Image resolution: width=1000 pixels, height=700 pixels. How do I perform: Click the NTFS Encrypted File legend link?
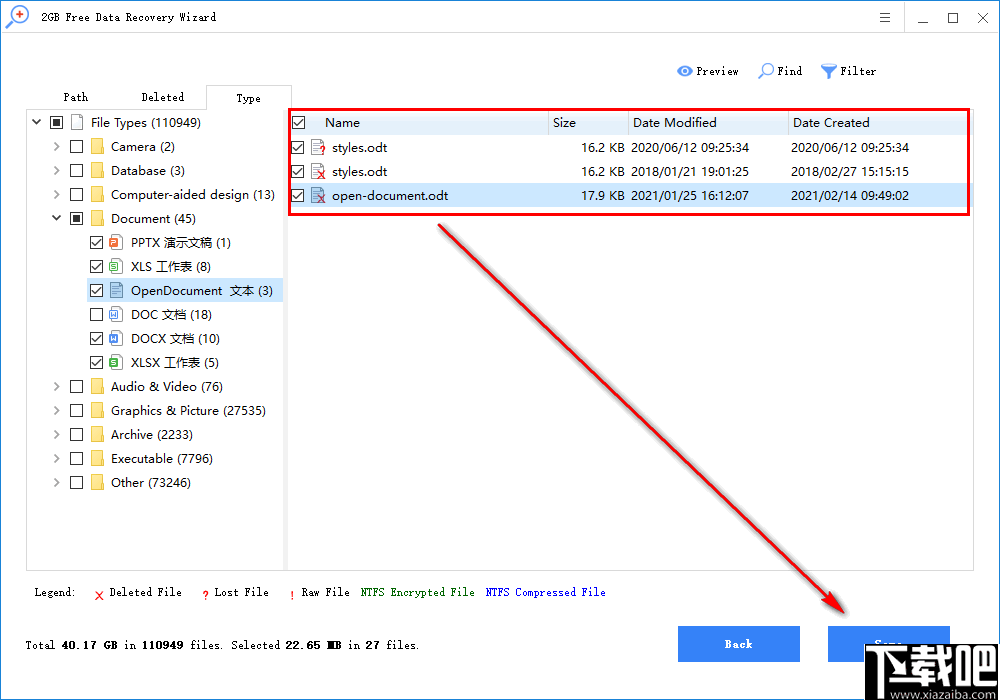[x=418, y=592]
